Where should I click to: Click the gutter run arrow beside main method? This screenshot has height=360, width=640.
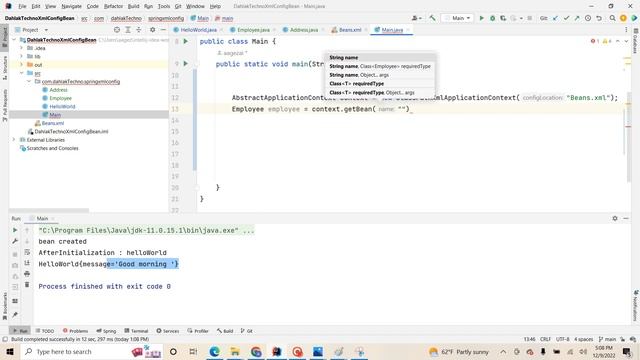(x=185, y=64)
